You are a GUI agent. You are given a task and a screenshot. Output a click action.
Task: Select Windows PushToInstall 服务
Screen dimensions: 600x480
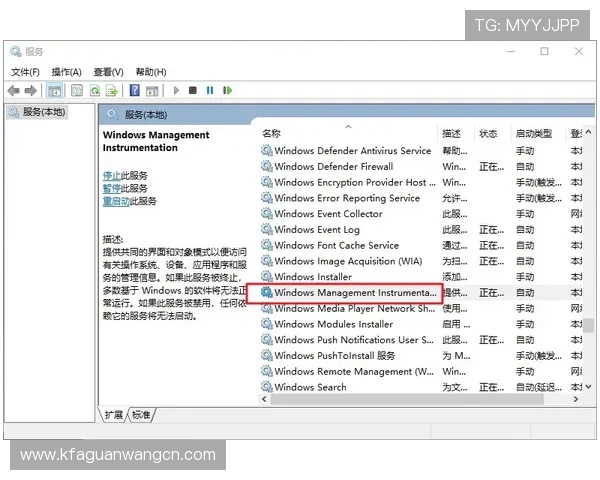[x=335, y=355]
